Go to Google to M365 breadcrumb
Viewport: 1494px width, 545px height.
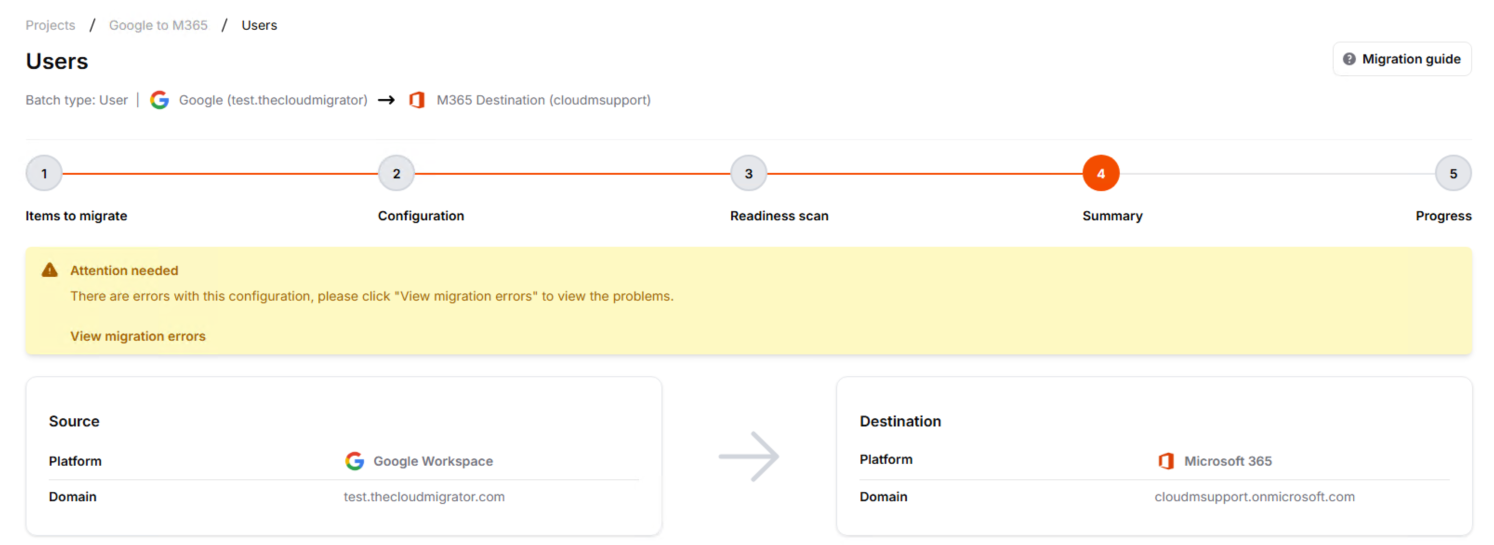(158, 25)
